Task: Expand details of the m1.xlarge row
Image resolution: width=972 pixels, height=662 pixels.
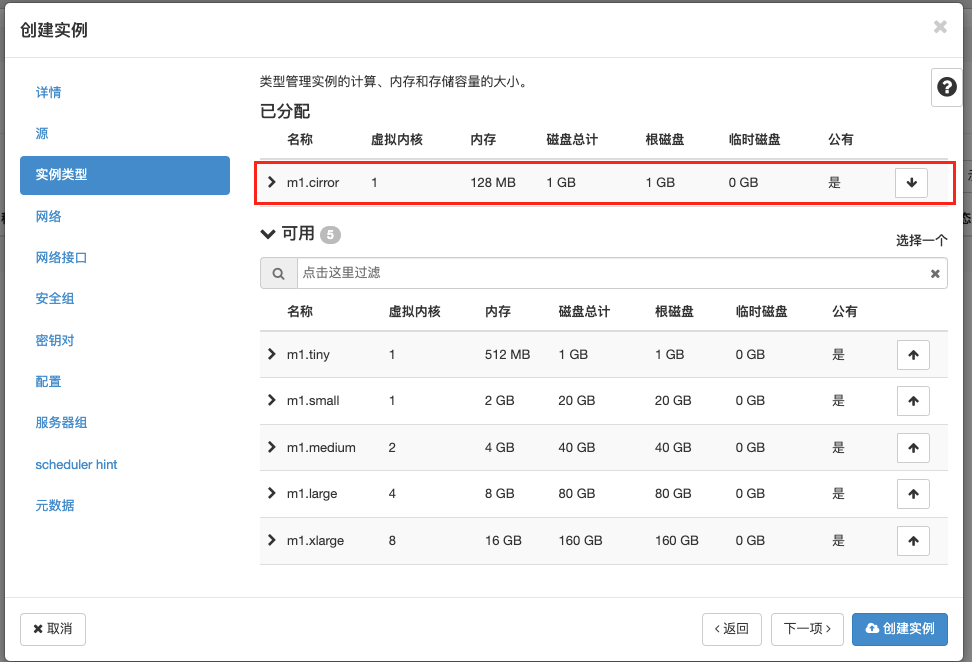Action: 272,540
